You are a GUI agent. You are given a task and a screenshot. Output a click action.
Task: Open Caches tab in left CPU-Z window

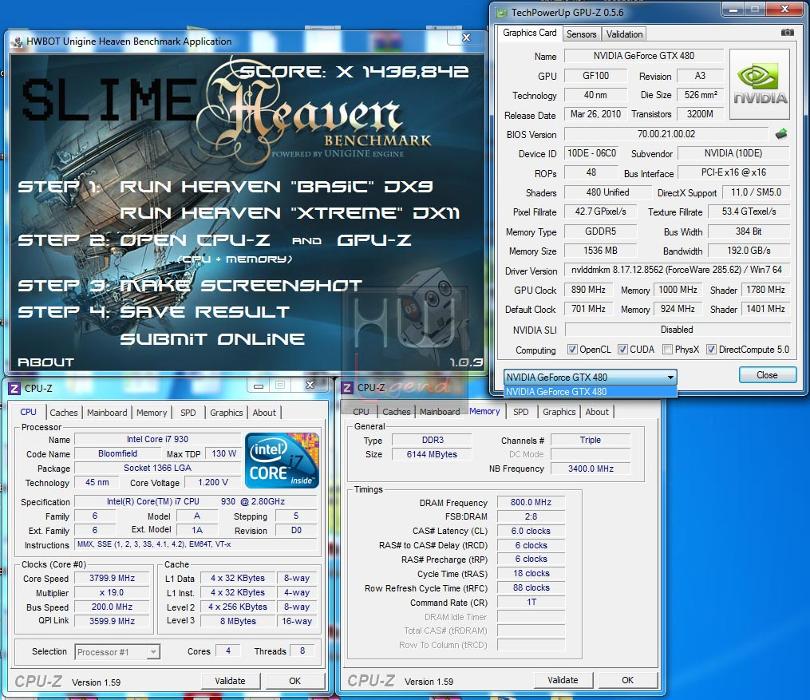tap(64, 412)
